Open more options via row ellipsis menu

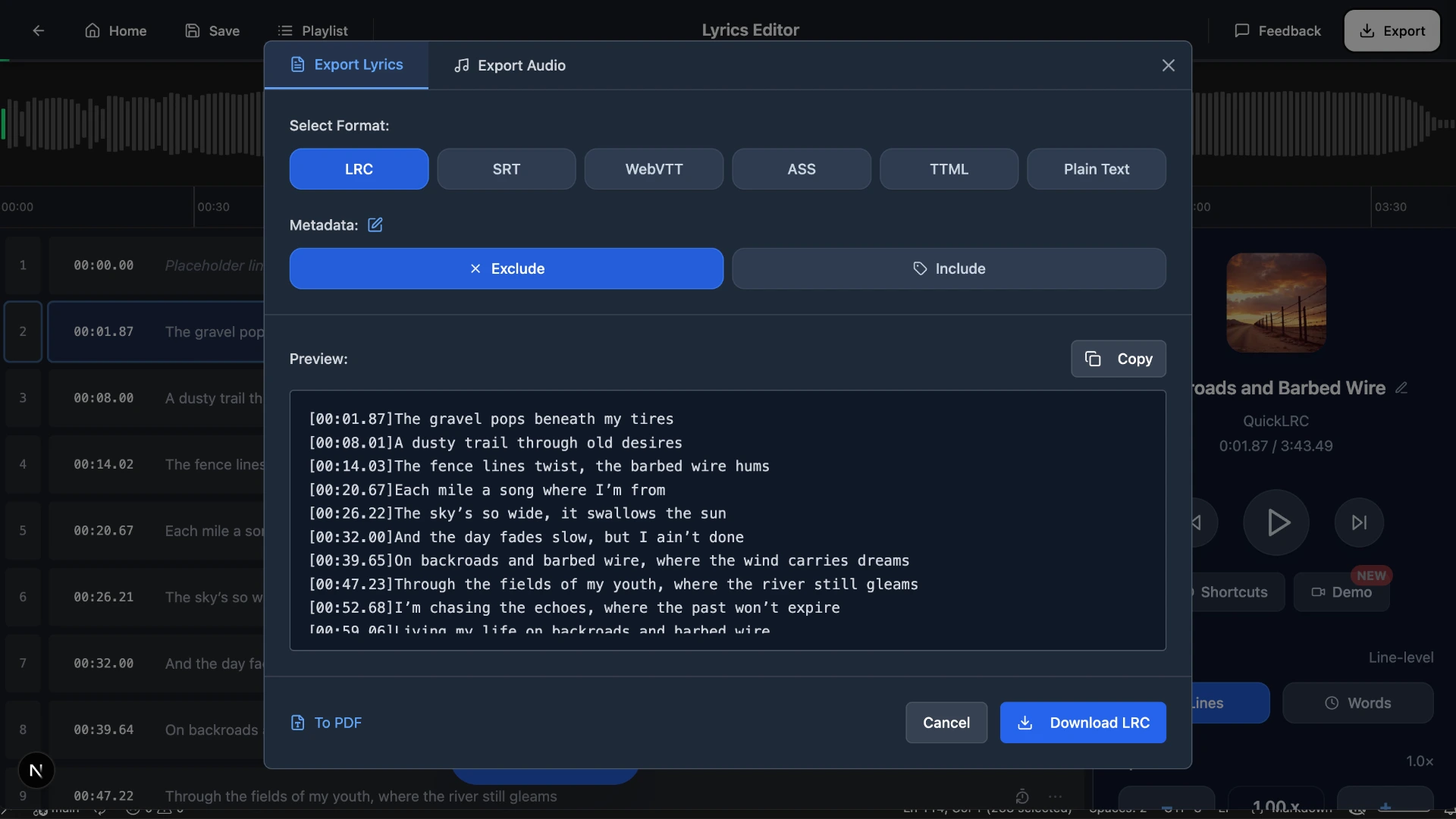pos(1056,796)
